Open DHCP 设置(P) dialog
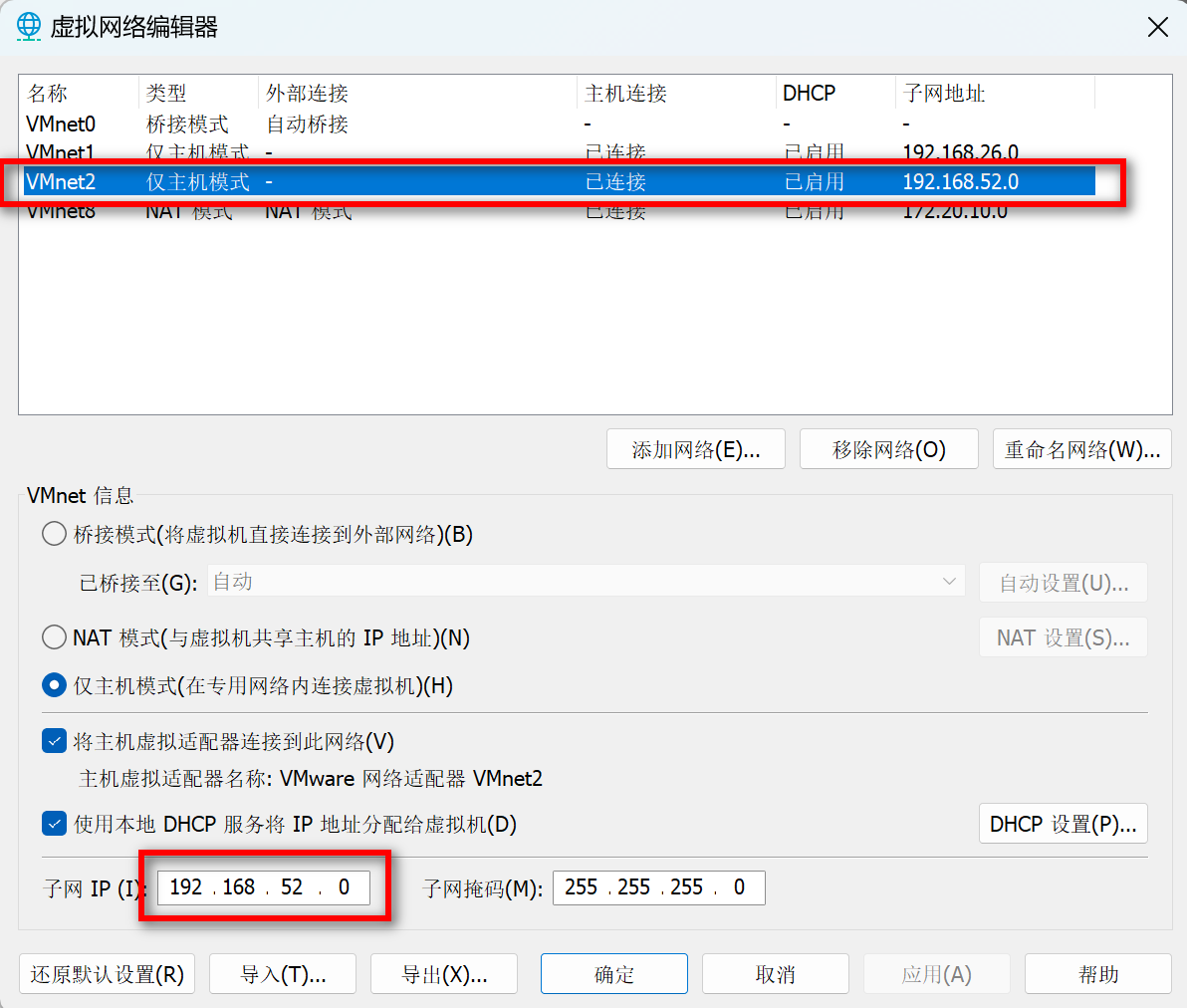The width and height of the screenshot is (1187, 1008). pyautogui.click(x=1063, y=824)
